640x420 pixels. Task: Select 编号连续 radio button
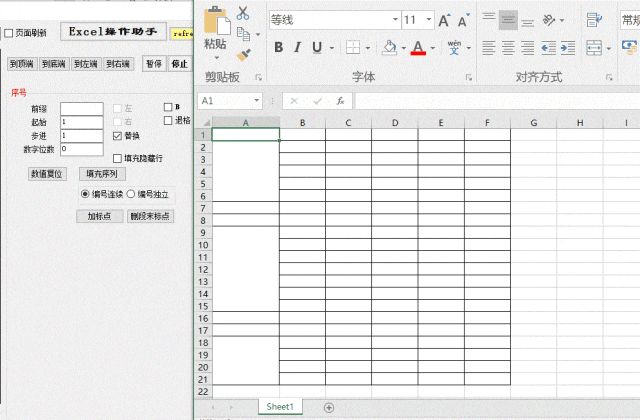click(85, 194)
